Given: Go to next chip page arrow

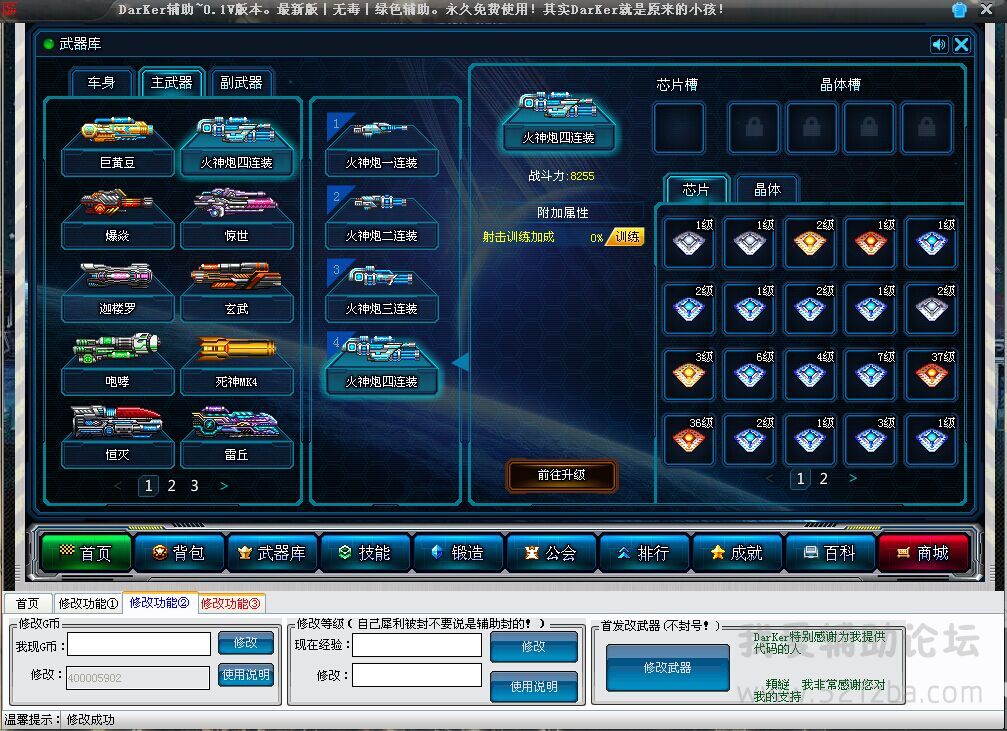Looking at the screenshot, I should click(852, 478).
